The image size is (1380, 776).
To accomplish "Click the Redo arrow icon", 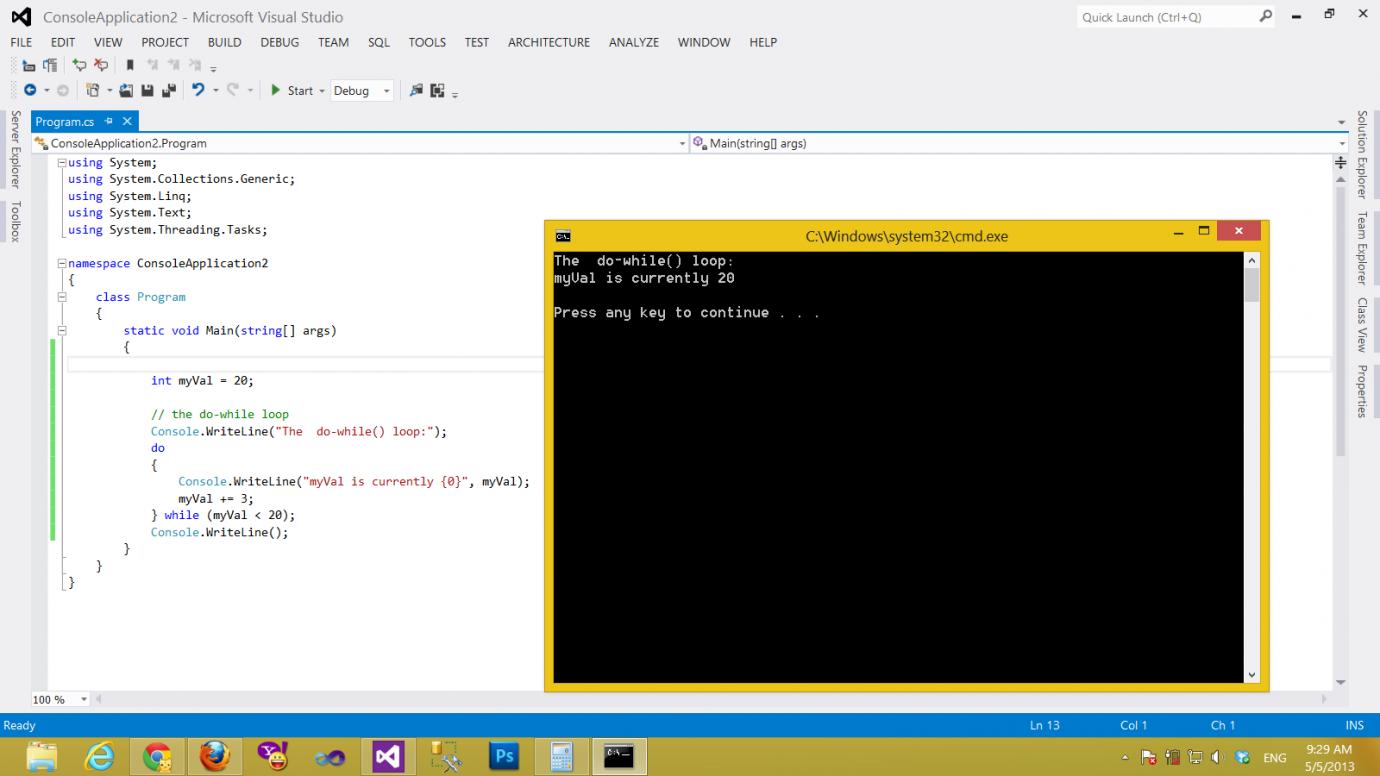I will (x=233, y=90).
